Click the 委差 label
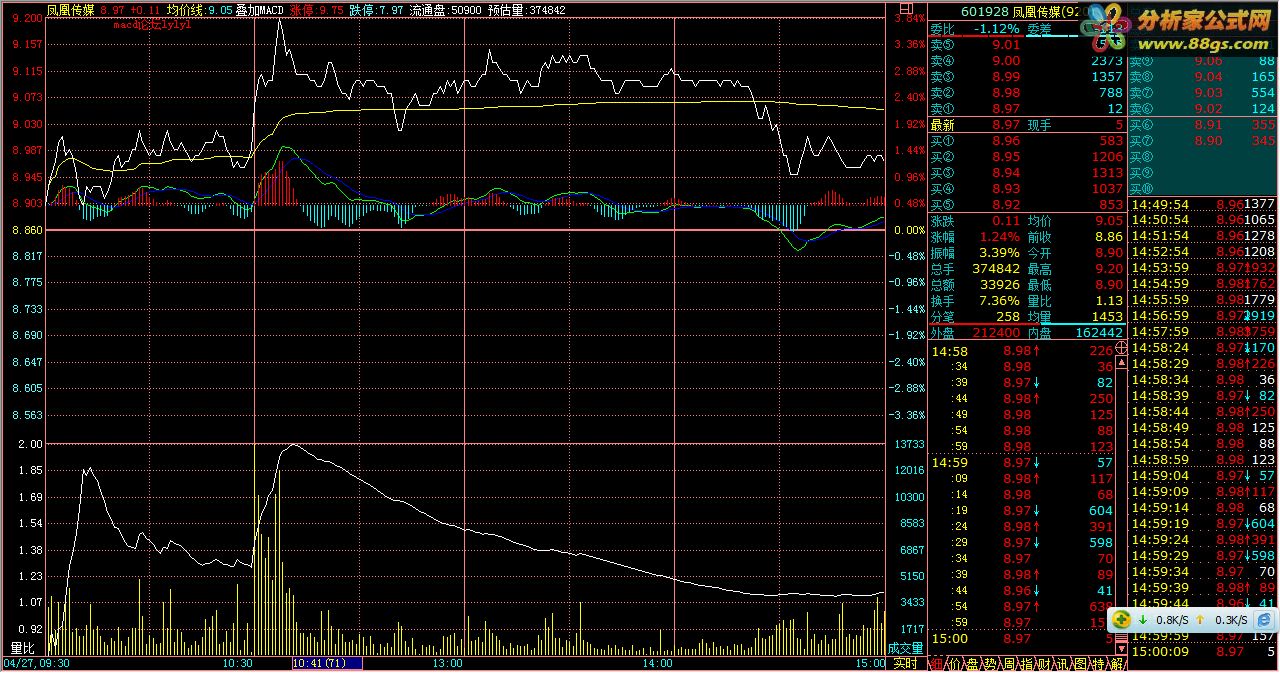The image size is (1280, 673). point(1039,29)
